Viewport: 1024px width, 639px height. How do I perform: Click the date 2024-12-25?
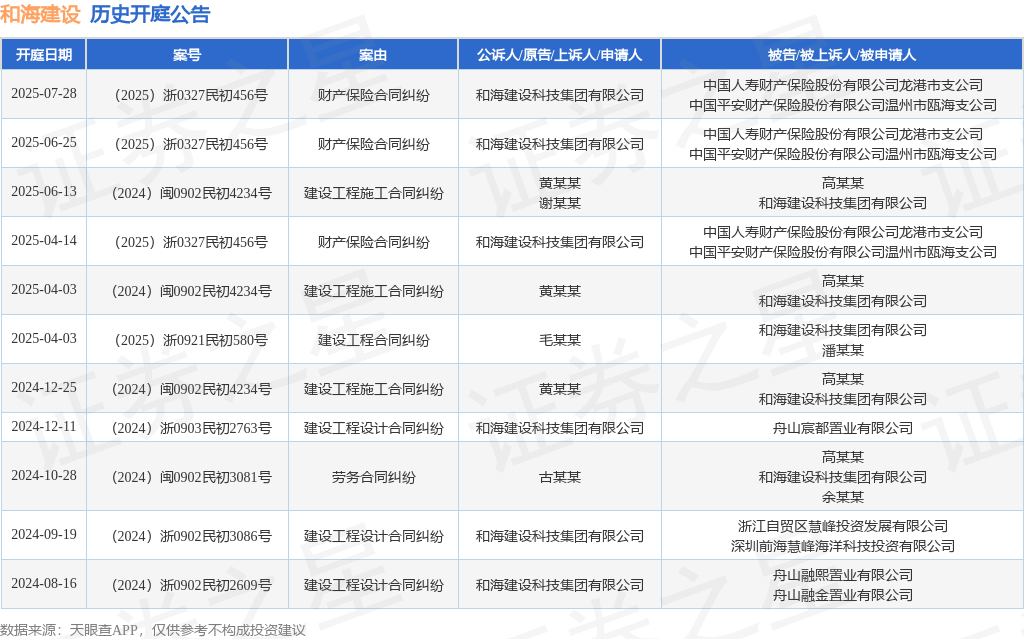pyautogui.click(x=44, y=387)
